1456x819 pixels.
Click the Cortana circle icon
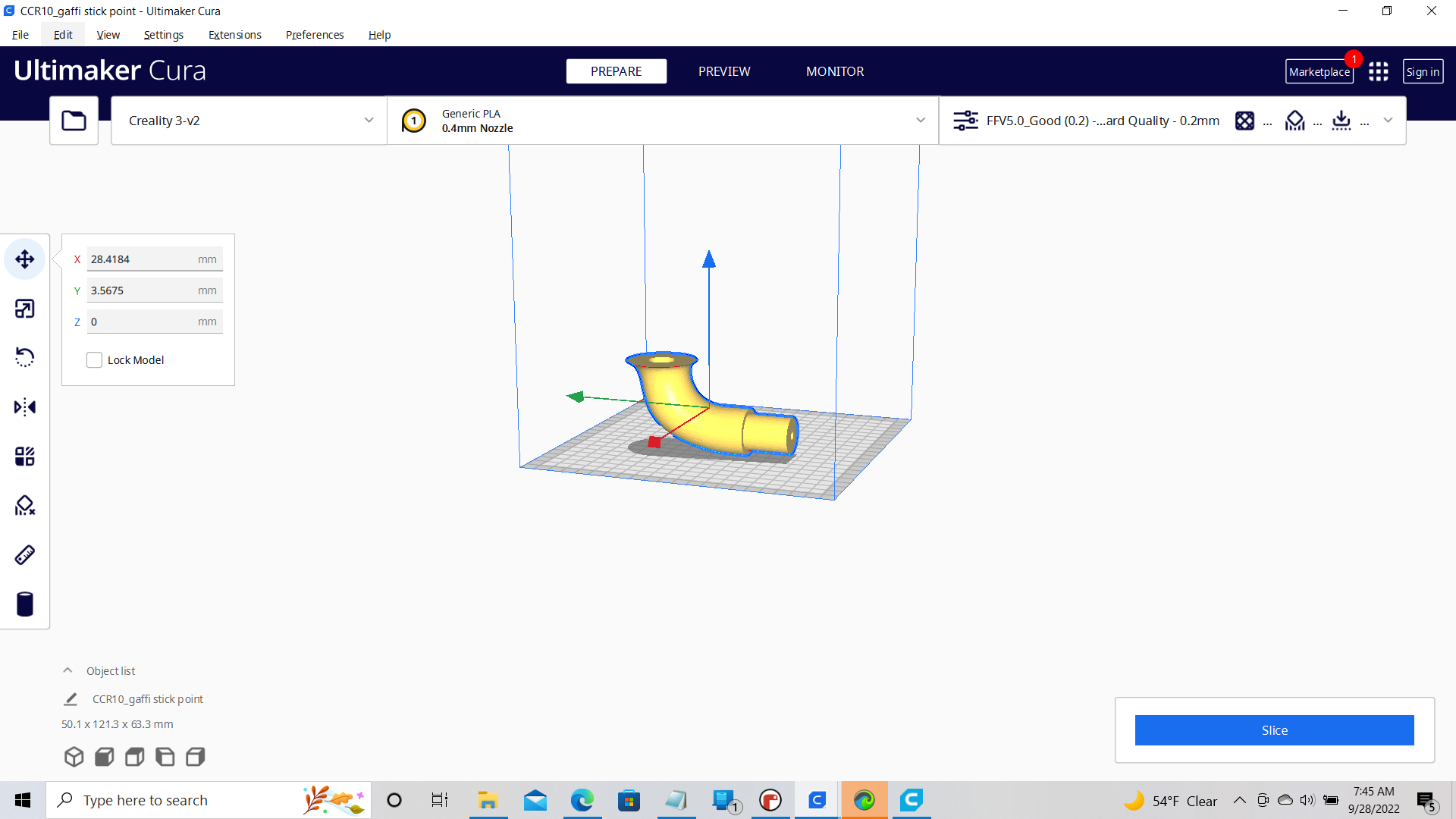(x=394, y=800)
